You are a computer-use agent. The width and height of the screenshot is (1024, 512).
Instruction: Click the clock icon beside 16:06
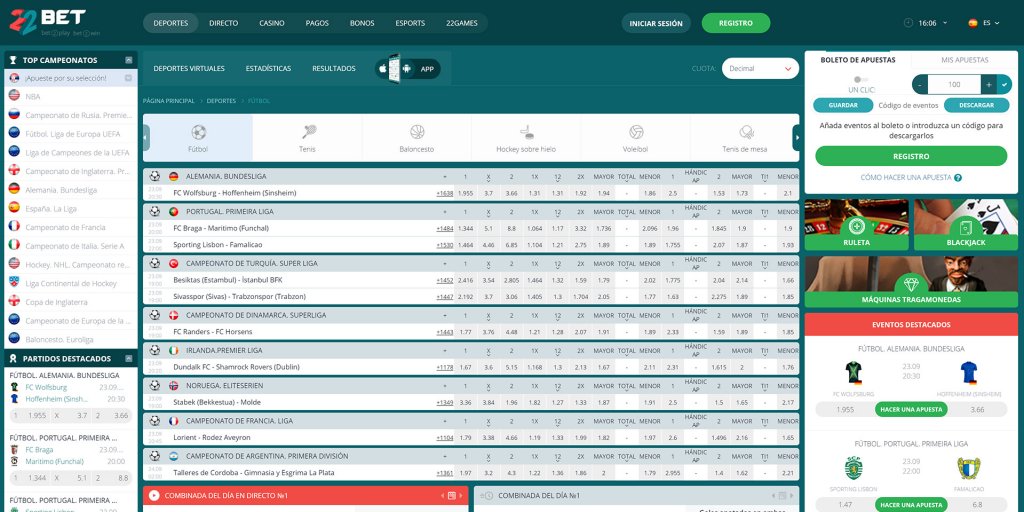[908, 23]
